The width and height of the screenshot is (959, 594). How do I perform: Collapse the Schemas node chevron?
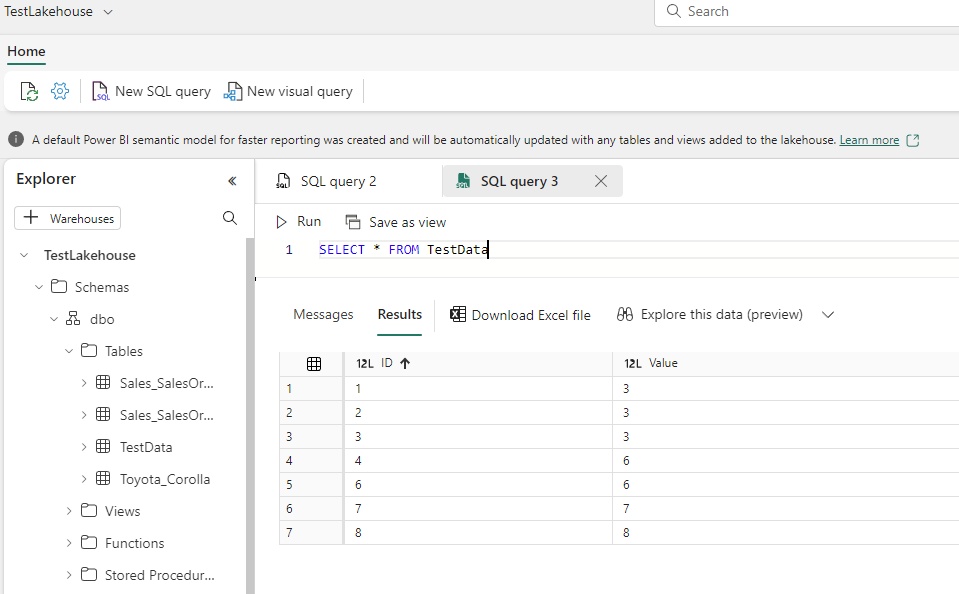pyautogui.click(x=39, y=287)
